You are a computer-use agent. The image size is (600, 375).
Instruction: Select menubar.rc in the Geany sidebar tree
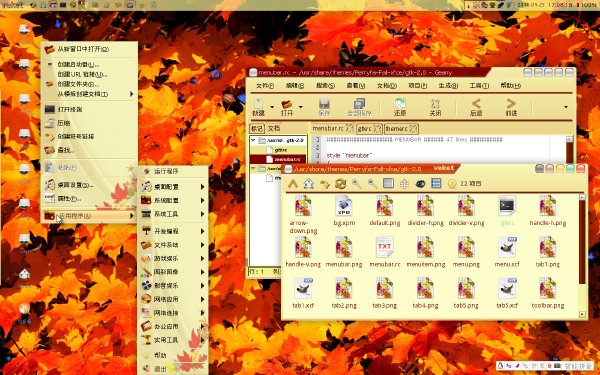coord(278,159)
